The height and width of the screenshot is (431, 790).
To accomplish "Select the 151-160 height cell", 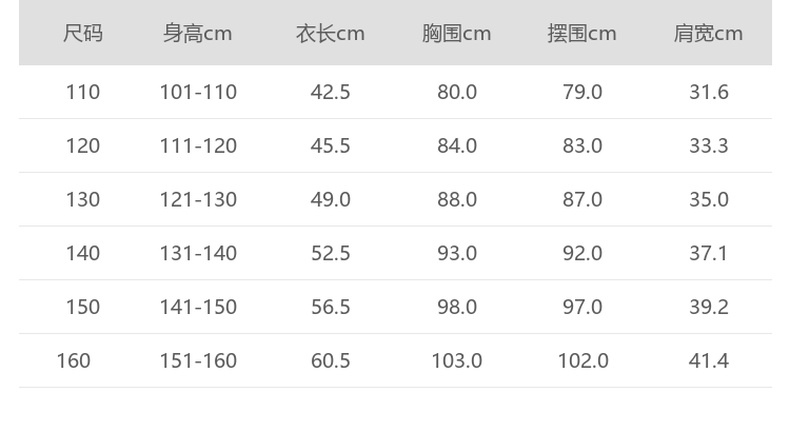I will 198,360.
